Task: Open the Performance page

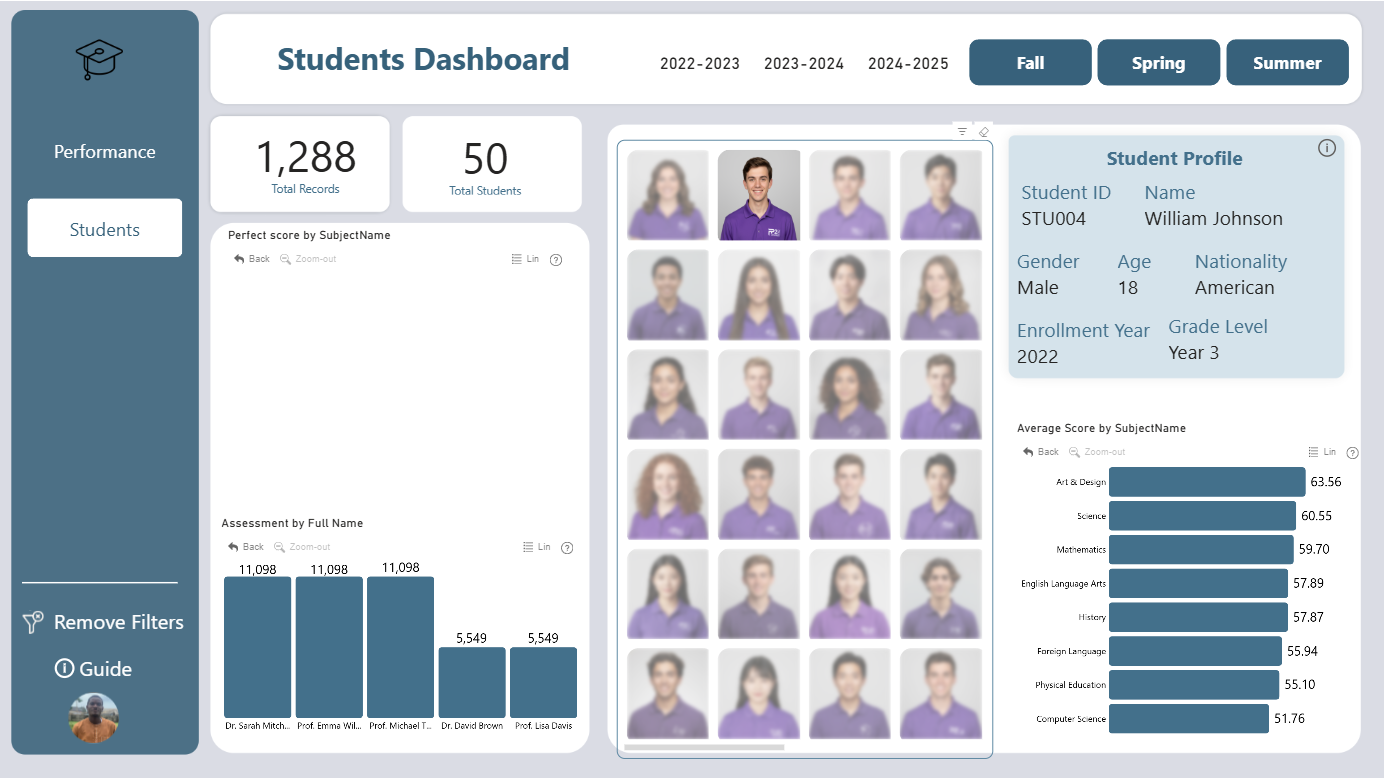Action: click(105, 152)
